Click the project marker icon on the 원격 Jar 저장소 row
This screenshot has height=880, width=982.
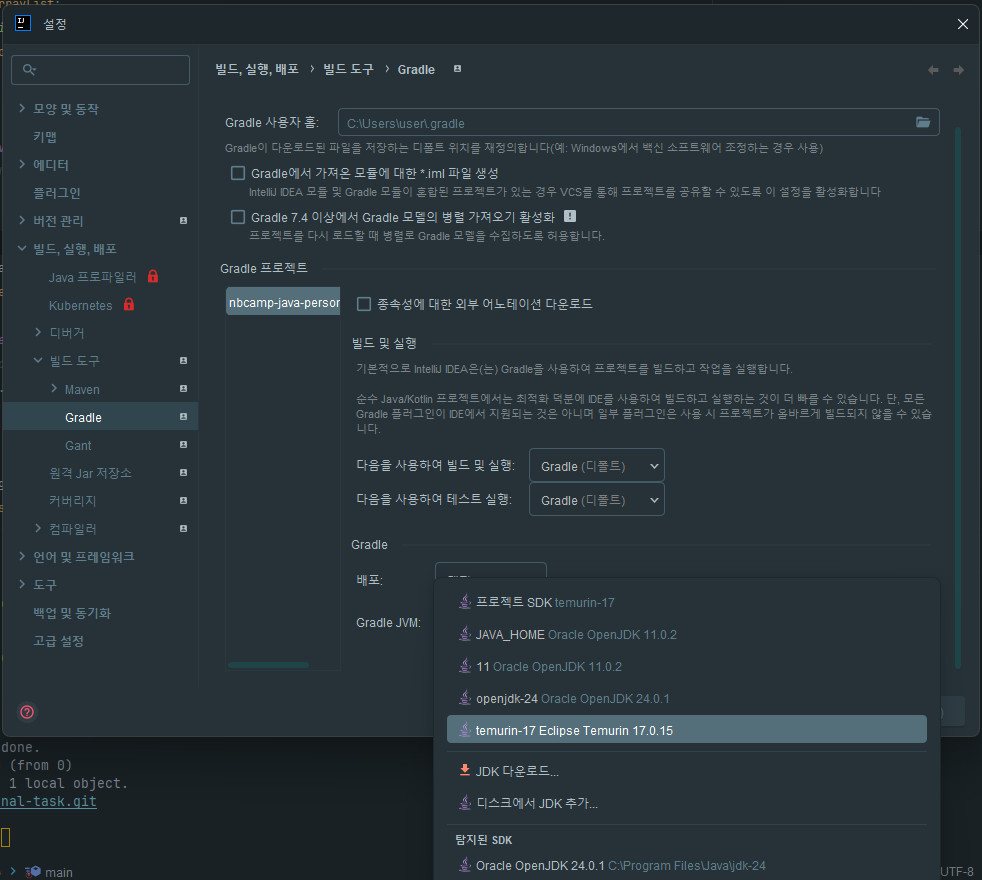tap(183, 473)
